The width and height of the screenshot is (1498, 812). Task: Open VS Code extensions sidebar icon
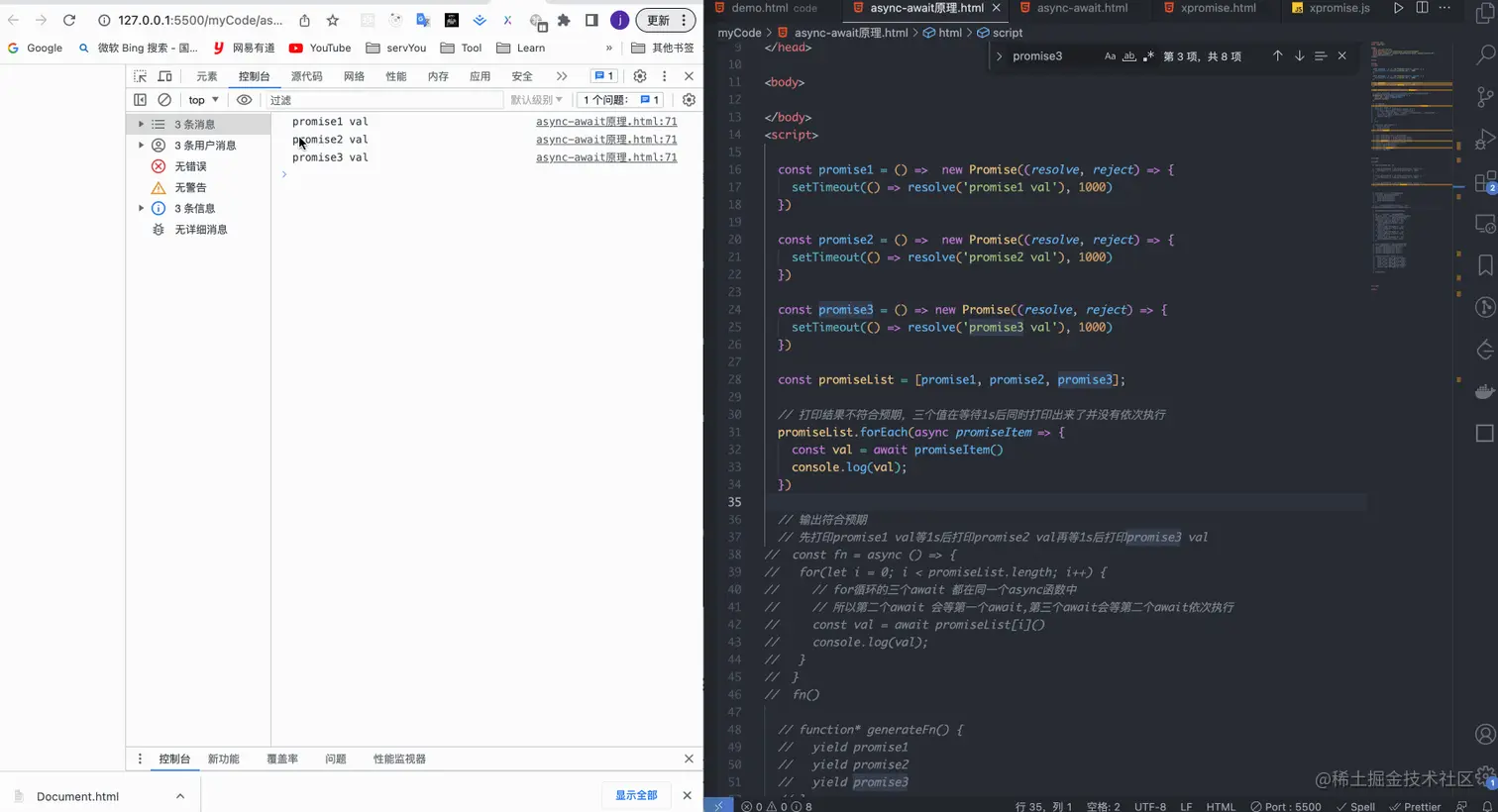tap(1485, 182)
